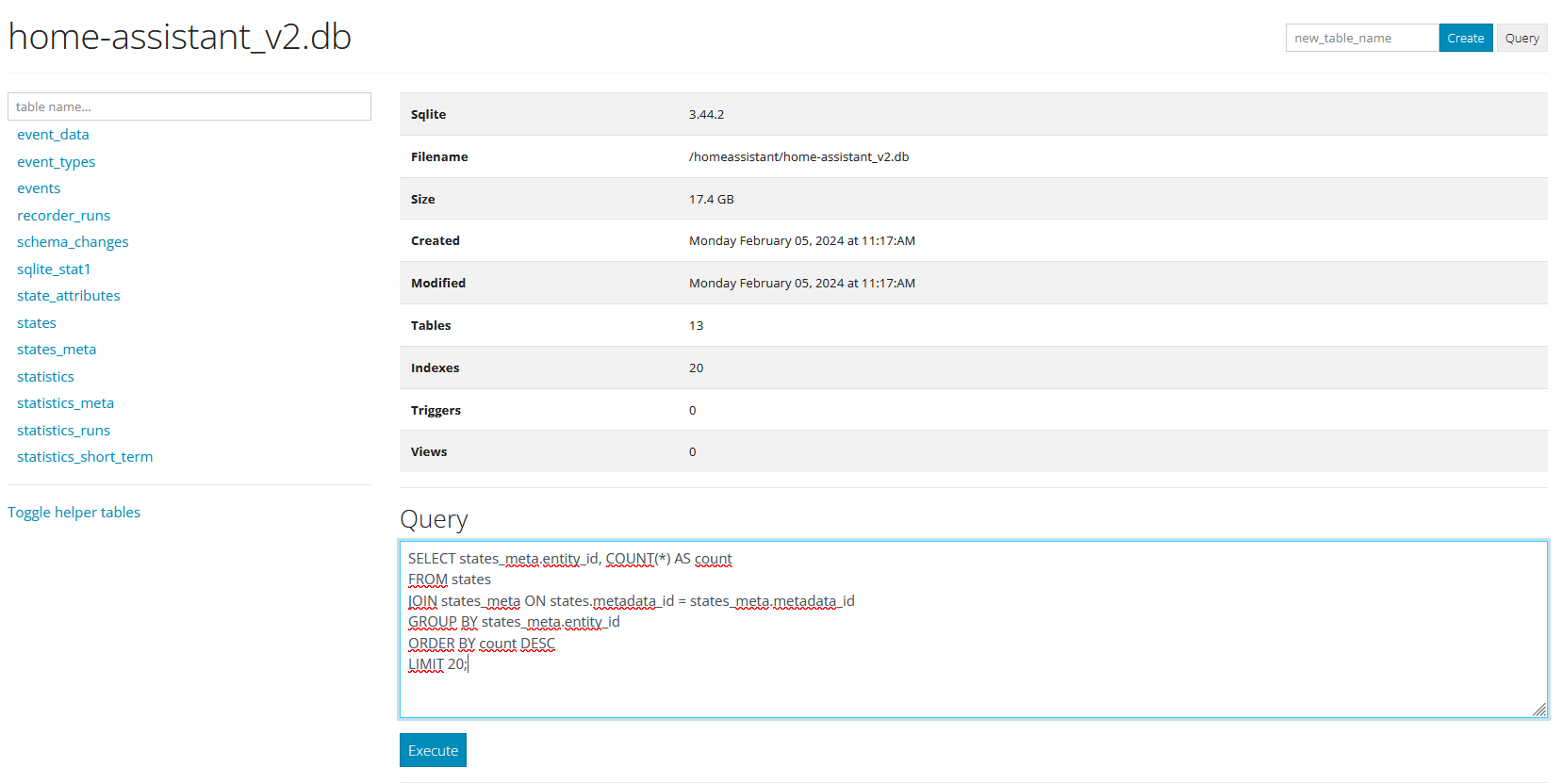Open the states table link
The image size is (1562, 784).
pos(37,323)
